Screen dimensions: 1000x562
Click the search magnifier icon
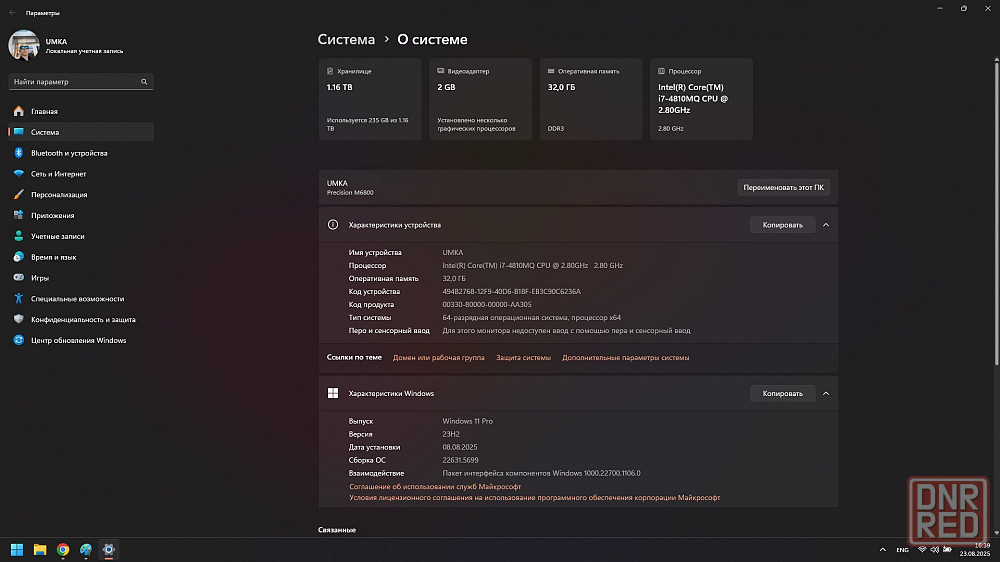pos(144,82)
